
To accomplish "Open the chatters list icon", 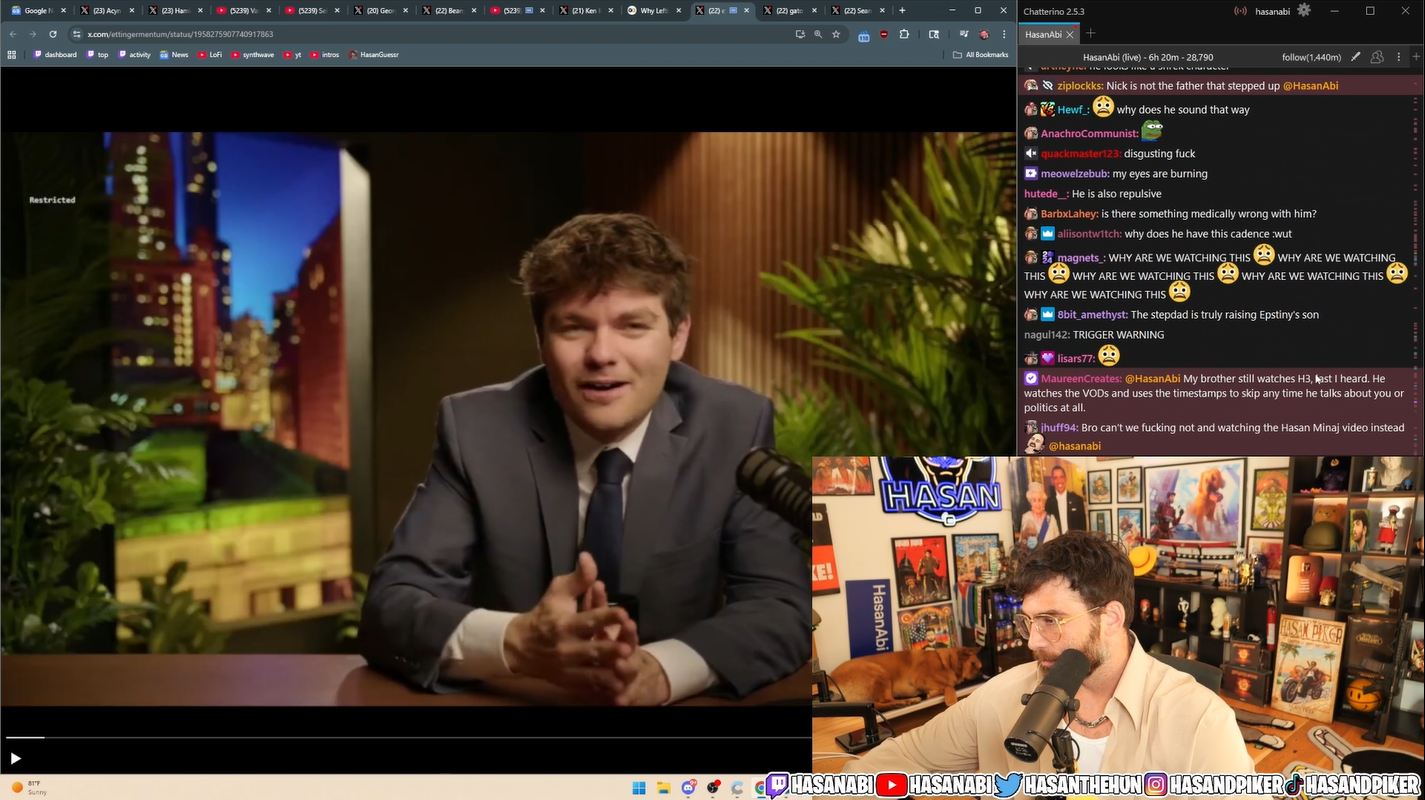I will click(x=1377, y=57).
